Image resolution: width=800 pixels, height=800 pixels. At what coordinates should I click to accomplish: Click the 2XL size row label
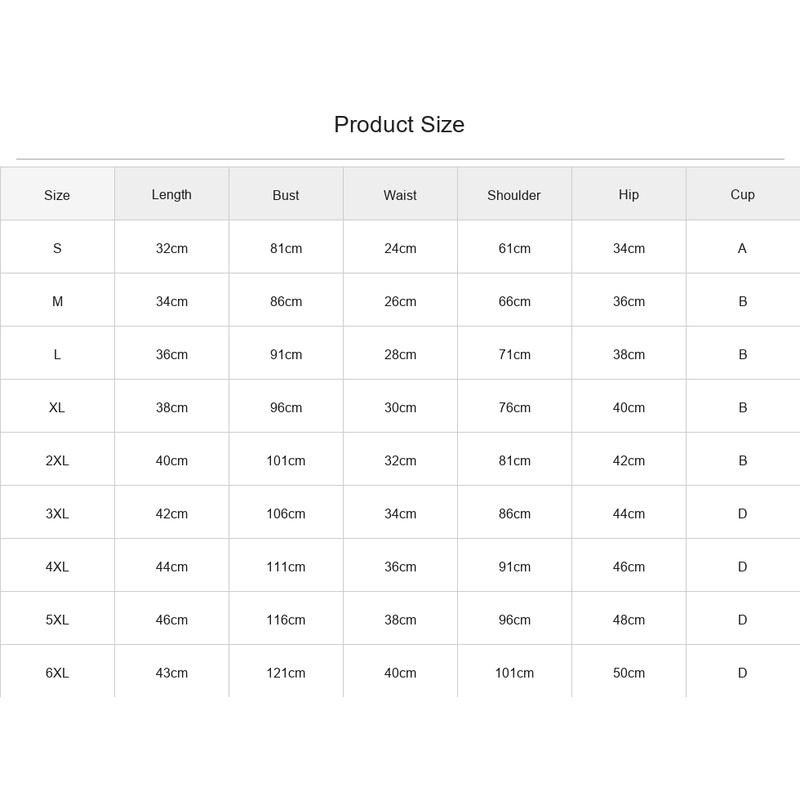pyautogui.click(x=57, y=461)
